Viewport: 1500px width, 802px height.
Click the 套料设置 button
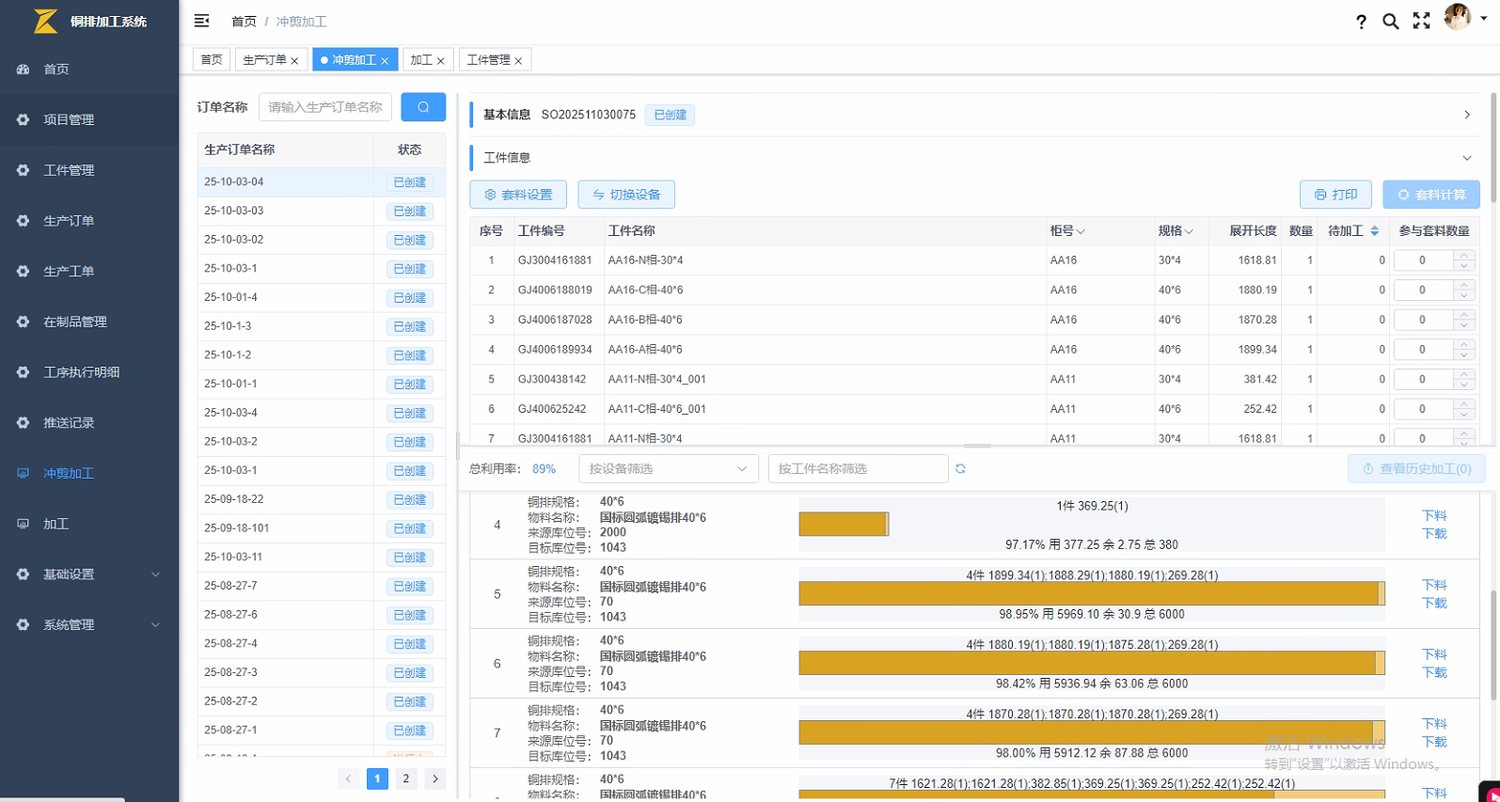(x=518, y=194)
